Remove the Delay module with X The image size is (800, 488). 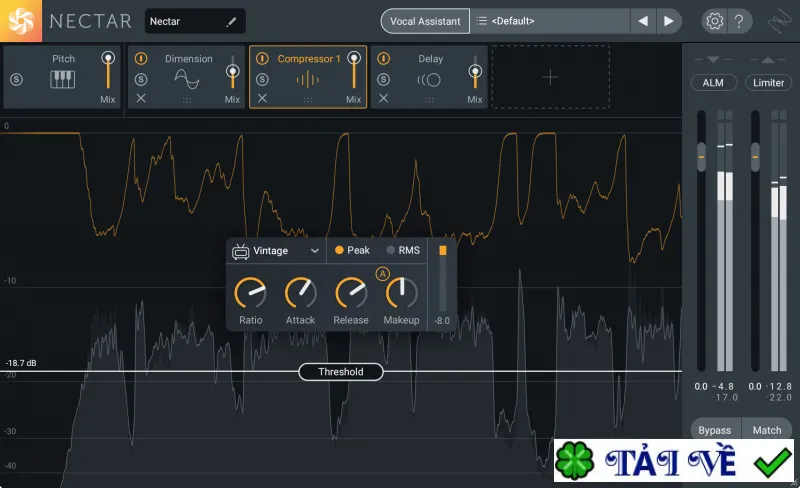(384, 98)
